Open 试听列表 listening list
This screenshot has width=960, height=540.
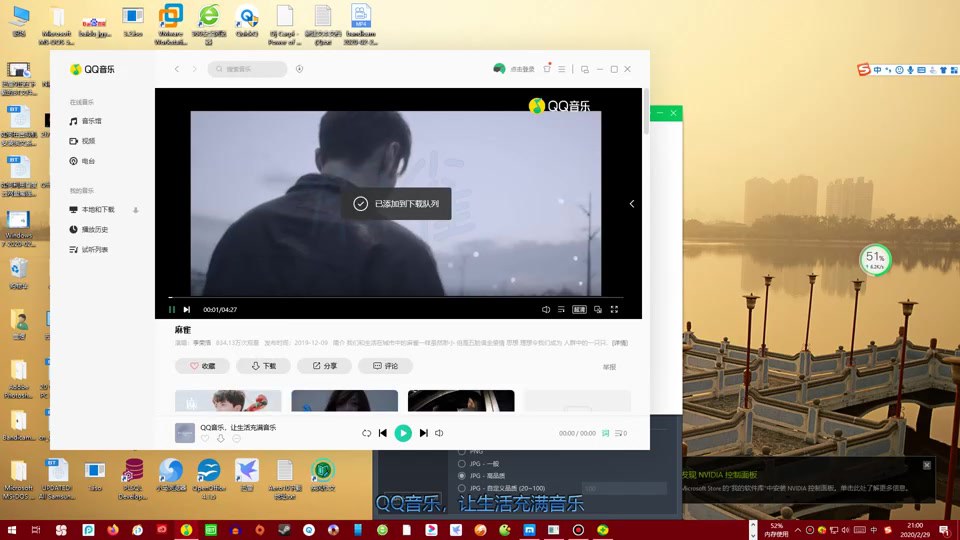pos(89,250)
